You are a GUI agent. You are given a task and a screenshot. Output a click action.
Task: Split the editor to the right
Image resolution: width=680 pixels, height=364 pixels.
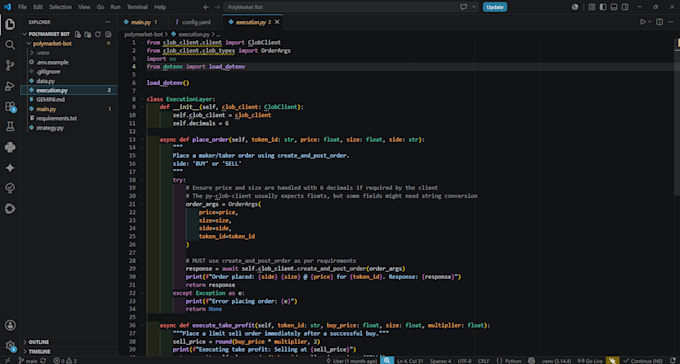pos(659,22)
